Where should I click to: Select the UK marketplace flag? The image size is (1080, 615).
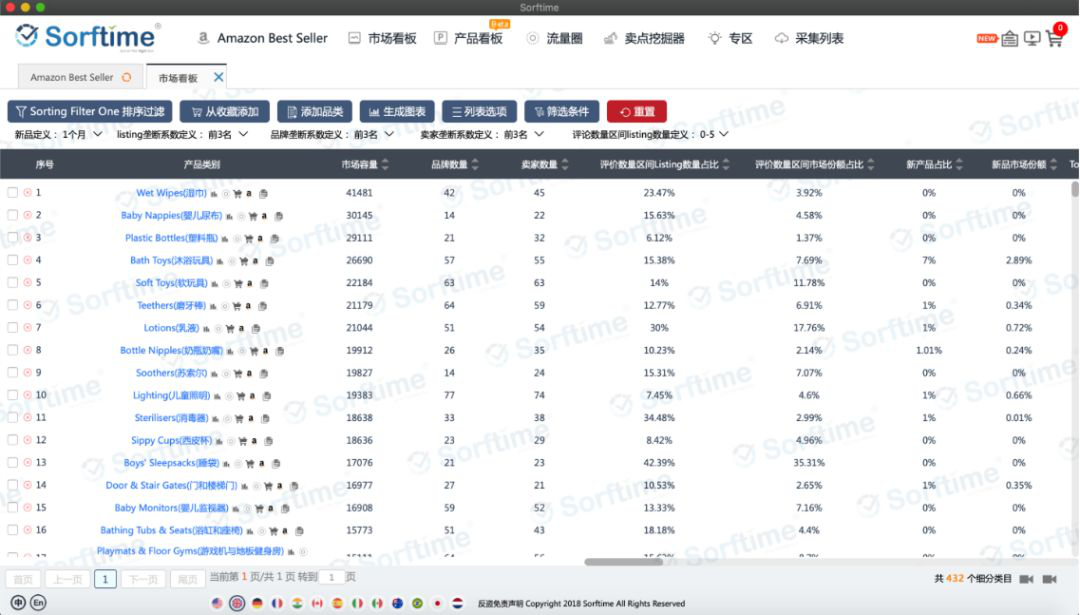click(x=237, y=603)
